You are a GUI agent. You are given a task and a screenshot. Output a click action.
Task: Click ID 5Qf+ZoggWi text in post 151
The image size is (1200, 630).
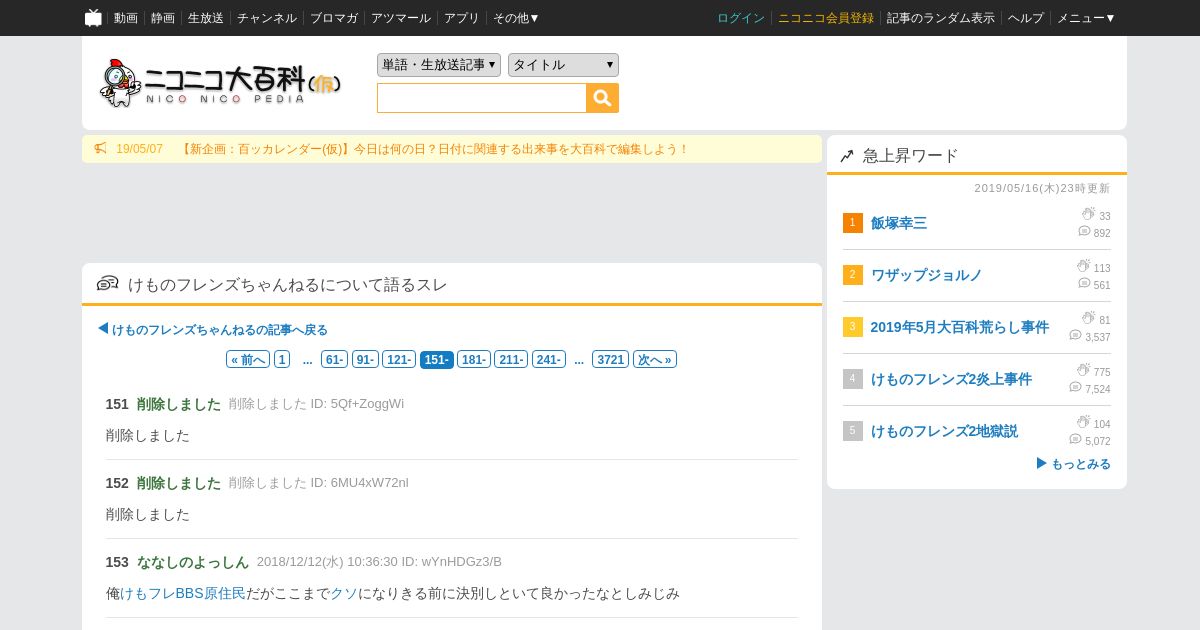point(357,404)
